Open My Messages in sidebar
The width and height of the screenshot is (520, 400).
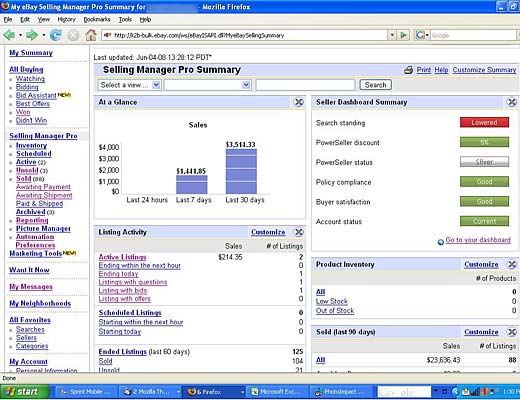pos(31,287)
